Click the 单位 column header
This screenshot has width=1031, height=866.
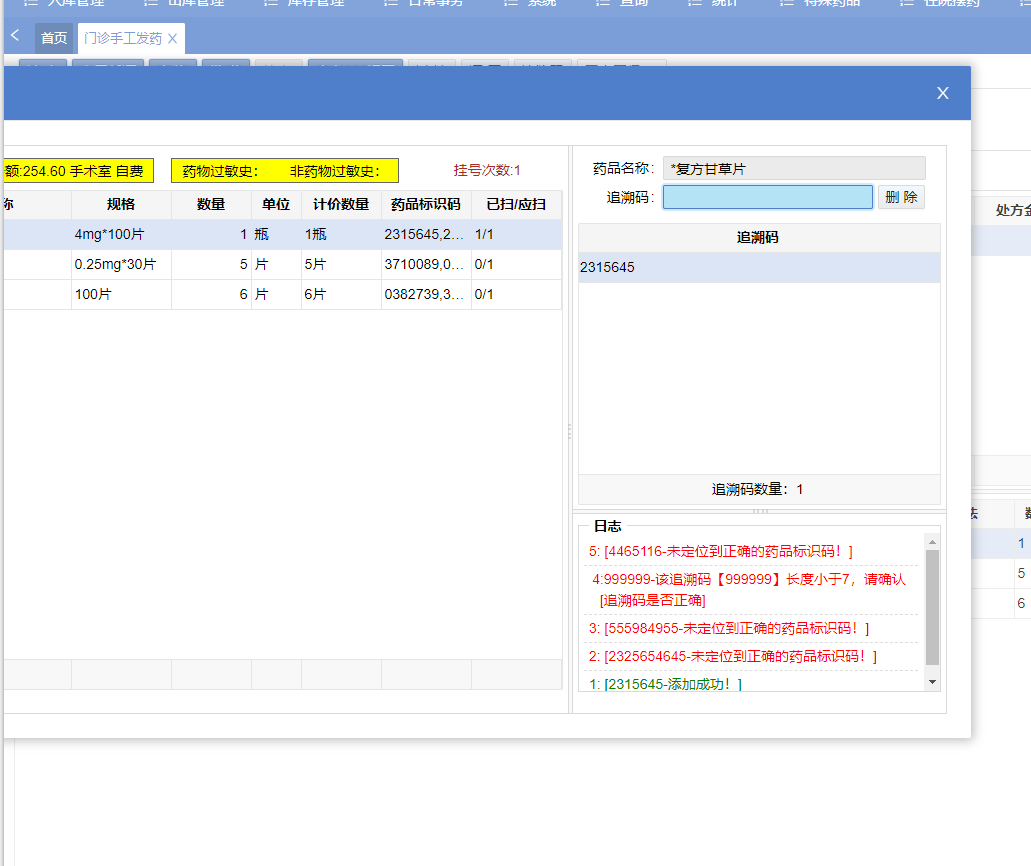click(276, 204)
